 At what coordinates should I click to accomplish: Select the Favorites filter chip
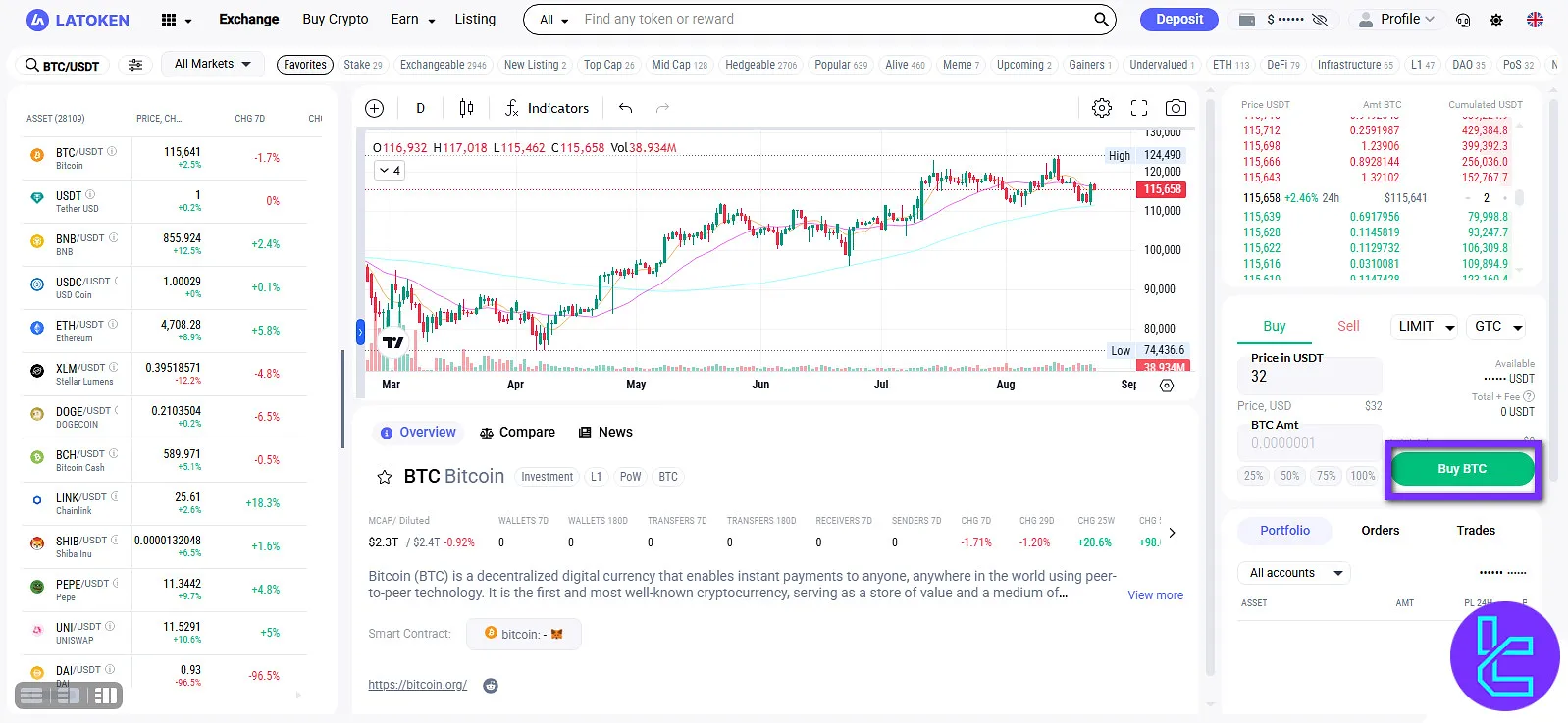pyautogui.click(x=305, y=65)
